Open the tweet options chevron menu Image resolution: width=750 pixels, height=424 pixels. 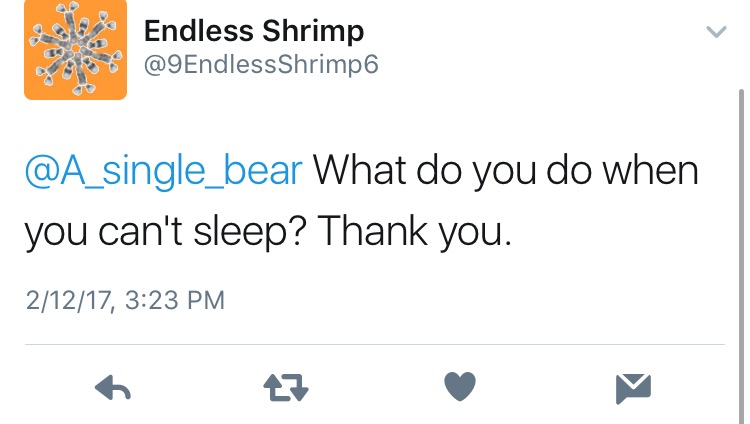pos(715,33)
